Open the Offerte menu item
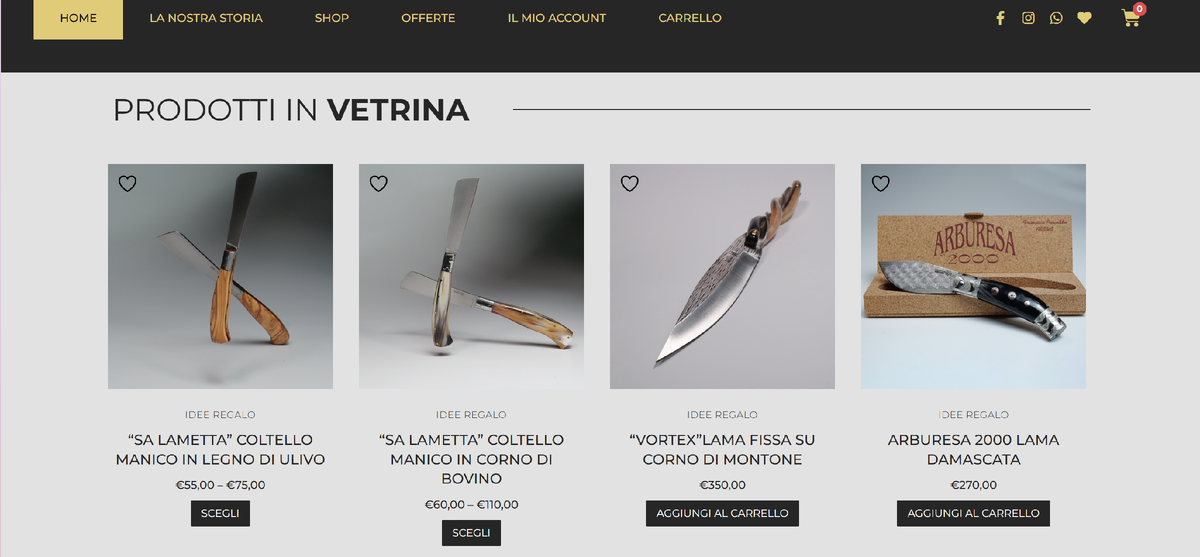Screen dimensions: 1200x557 [428, 18]
